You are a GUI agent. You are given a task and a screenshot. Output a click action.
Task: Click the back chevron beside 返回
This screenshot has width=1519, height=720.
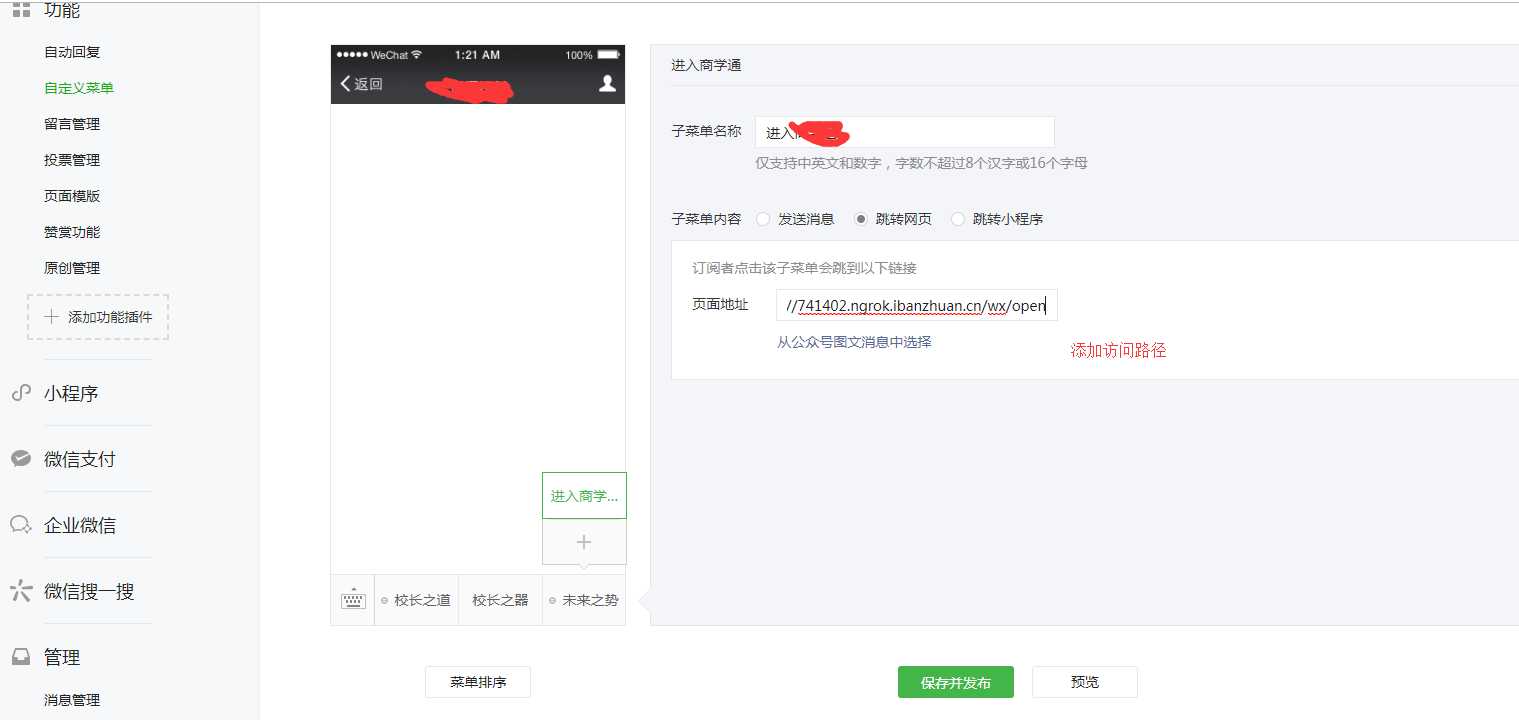(x=346, y=84)
